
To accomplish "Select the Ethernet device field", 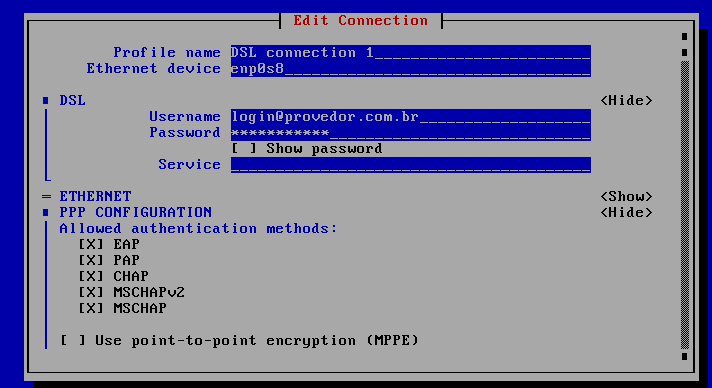I will click(410, 69).
